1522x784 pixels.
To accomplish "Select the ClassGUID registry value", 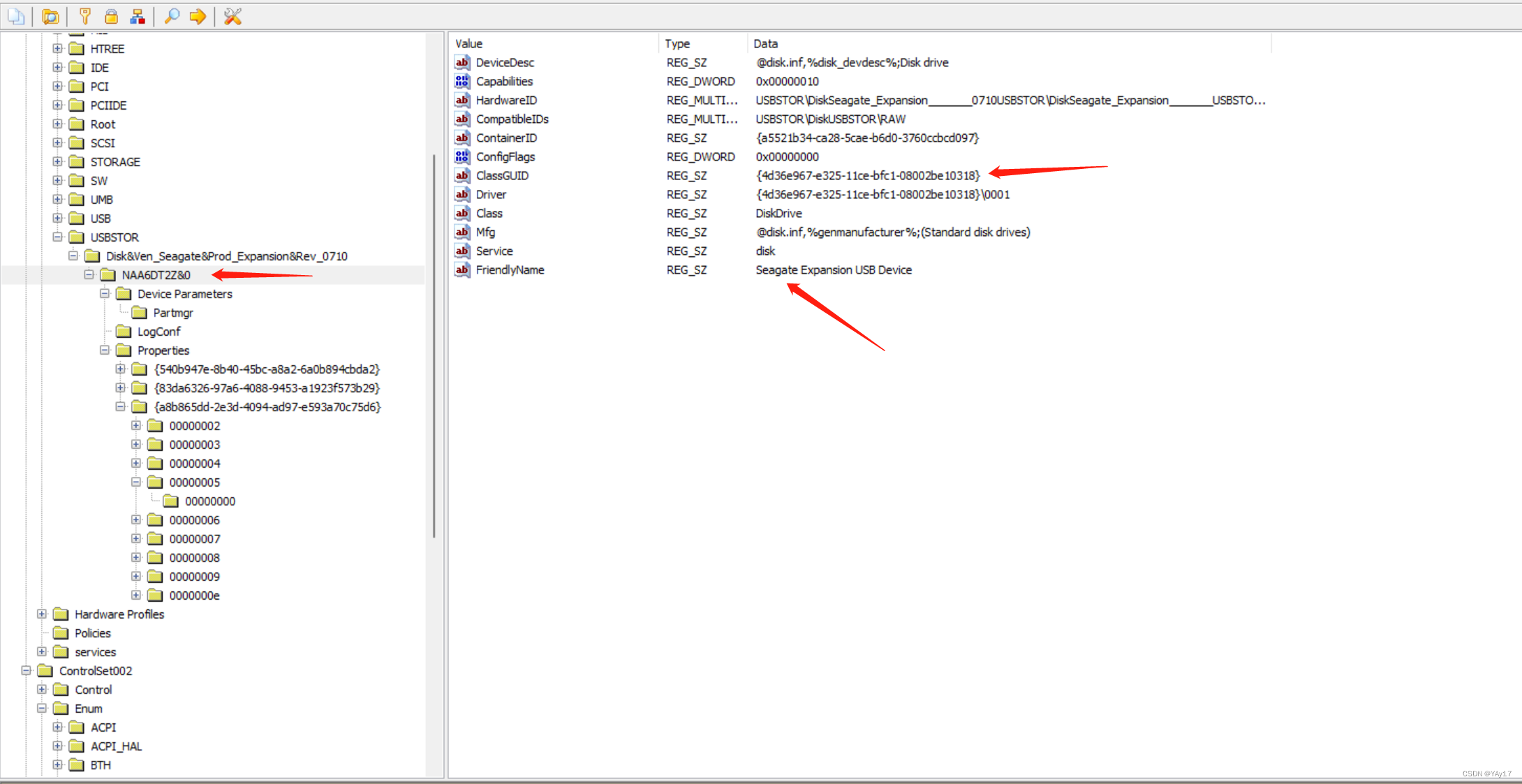I will pos(502,175).
